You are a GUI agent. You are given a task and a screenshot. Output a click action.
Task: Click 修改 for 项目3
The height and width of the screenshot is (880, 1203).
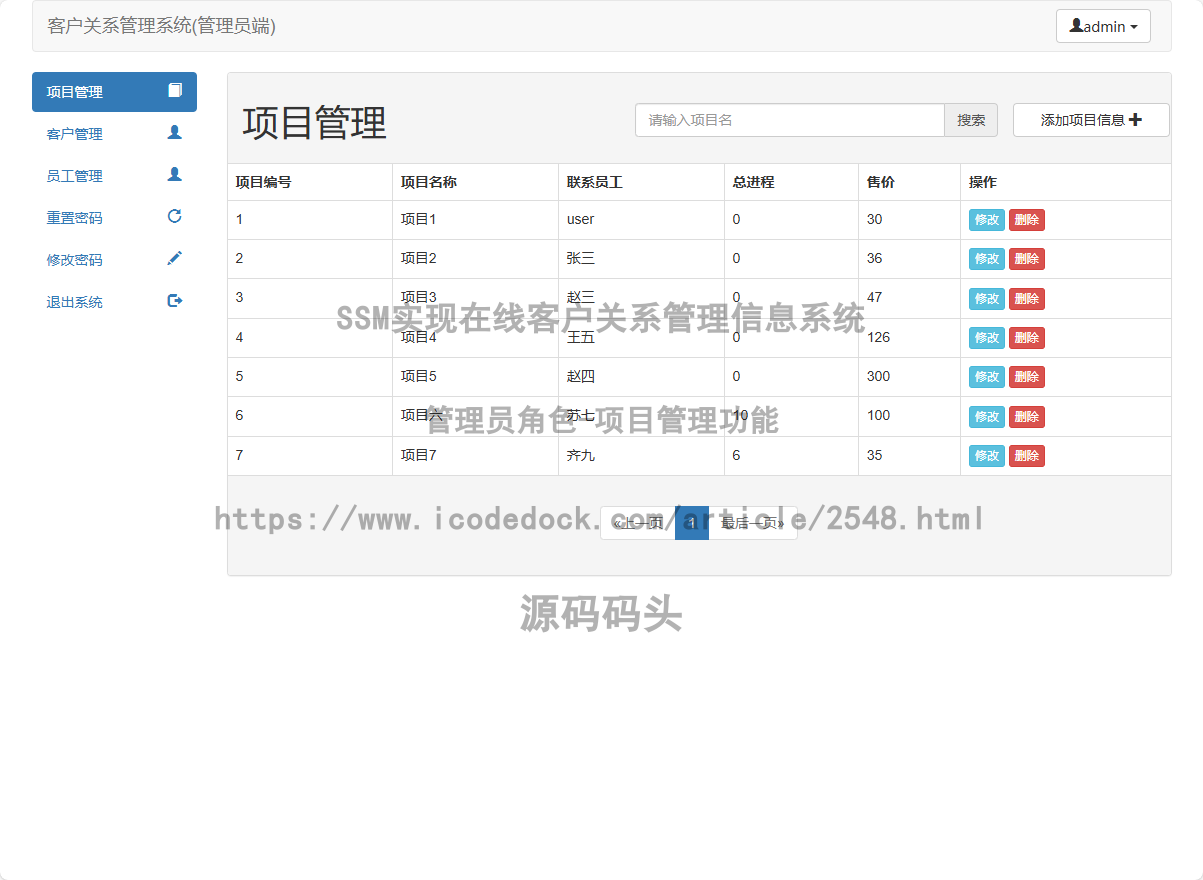986,299
